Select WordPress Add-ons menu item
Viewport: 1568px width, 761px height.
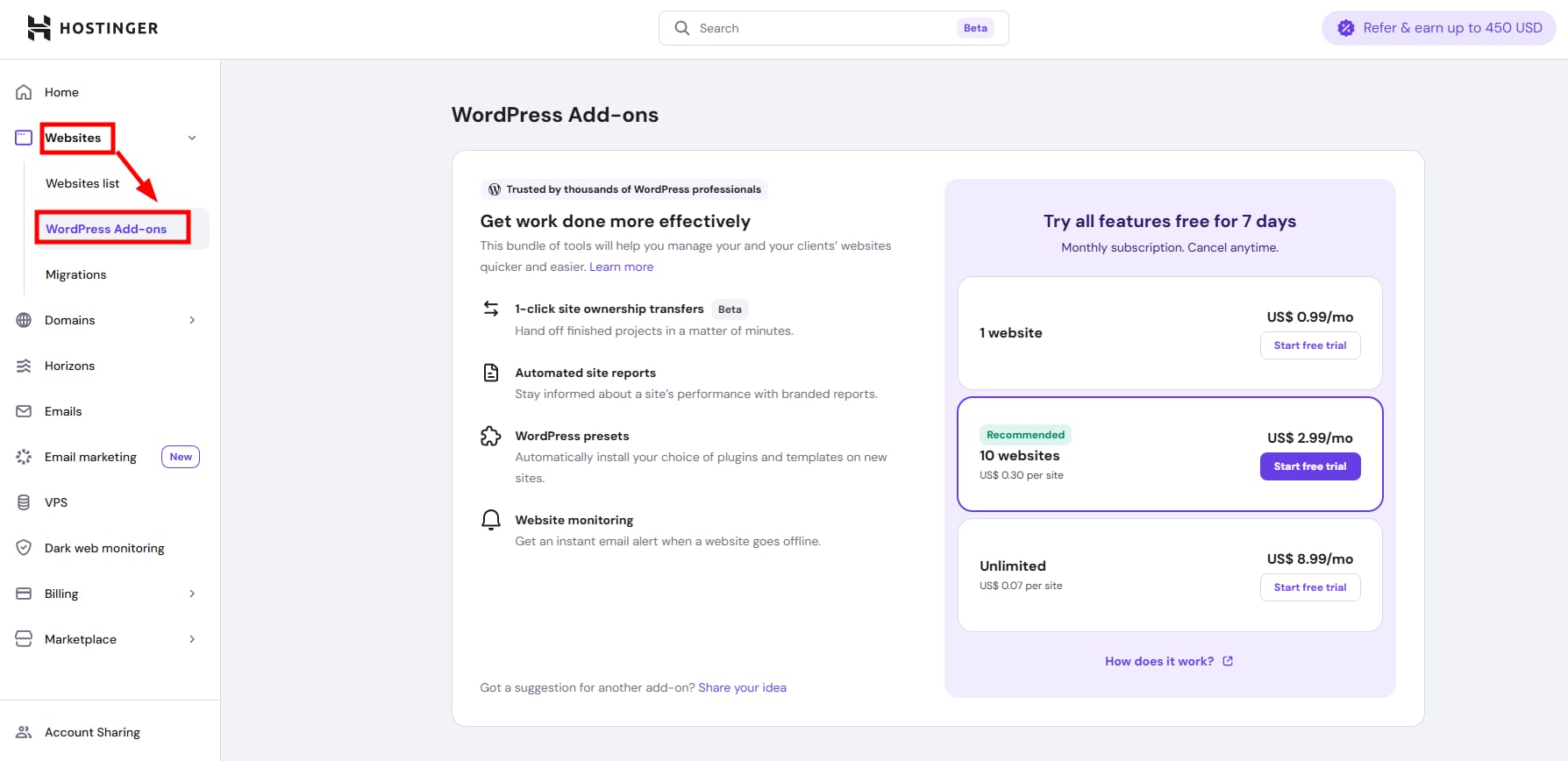[106, 229]
